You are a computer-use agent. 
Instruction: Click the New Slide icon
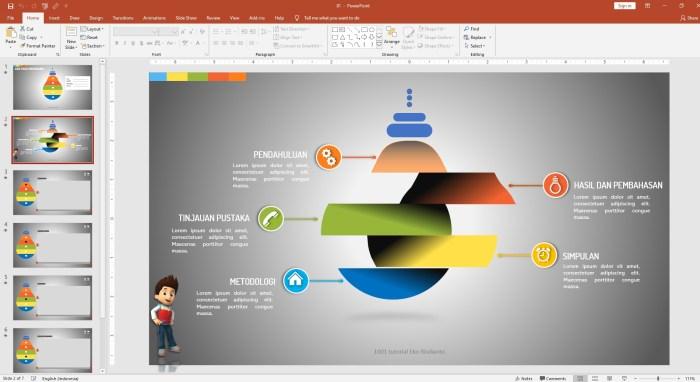coord(71,37)
